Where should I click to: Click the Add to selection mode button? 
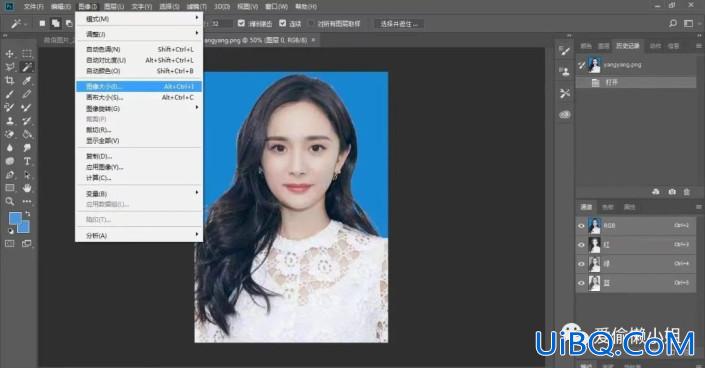point(55,23)
